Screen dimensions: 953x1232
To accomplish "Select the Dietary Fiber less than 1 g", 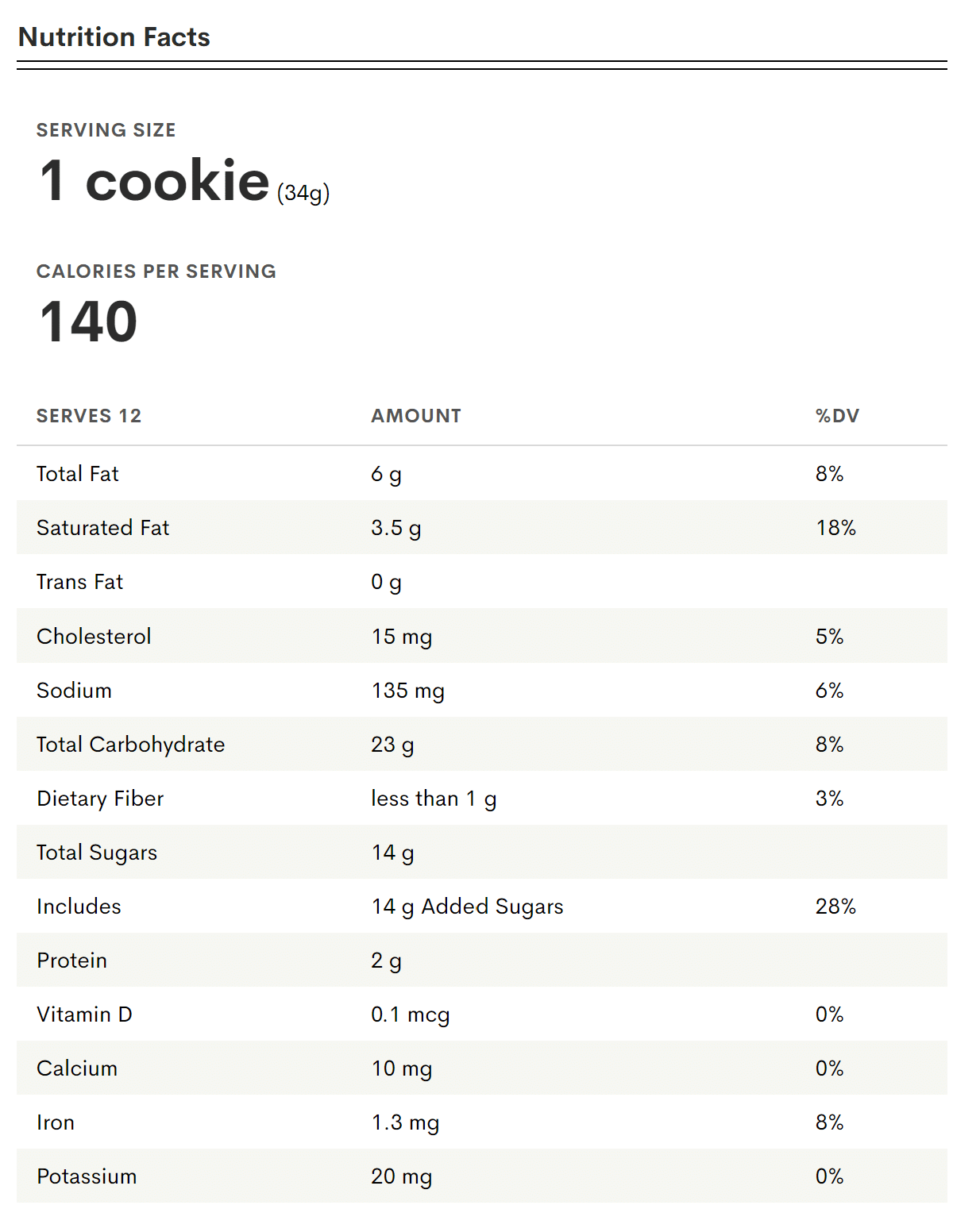I will tap(434, 799).
